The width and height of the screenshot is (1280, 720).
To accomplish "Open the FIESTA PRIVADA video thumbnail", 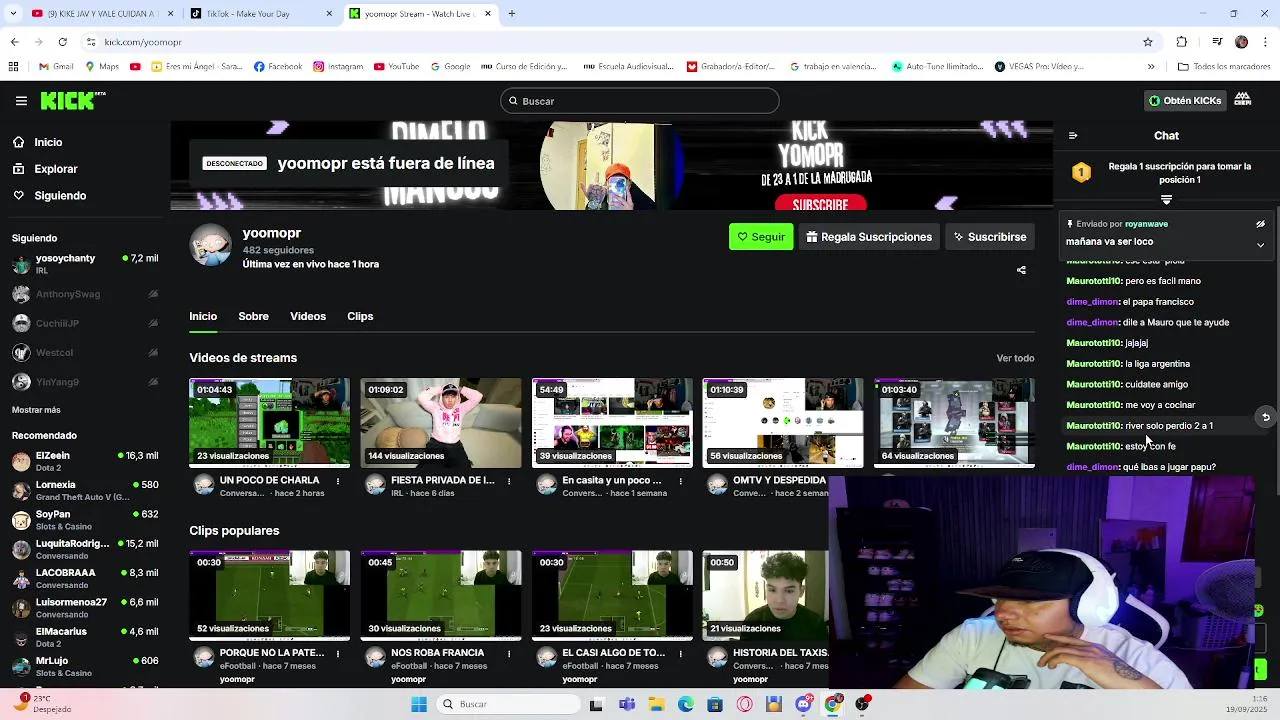I will [441, 423].
